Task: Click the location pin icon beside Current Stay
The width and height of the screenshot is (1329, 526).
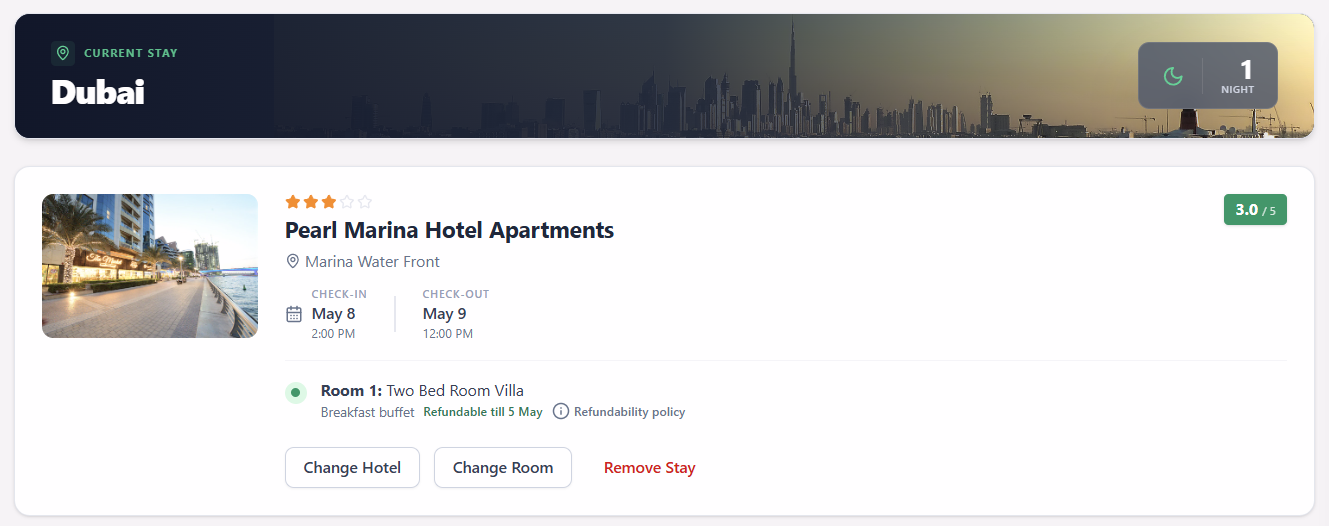Action: [63, 53]
